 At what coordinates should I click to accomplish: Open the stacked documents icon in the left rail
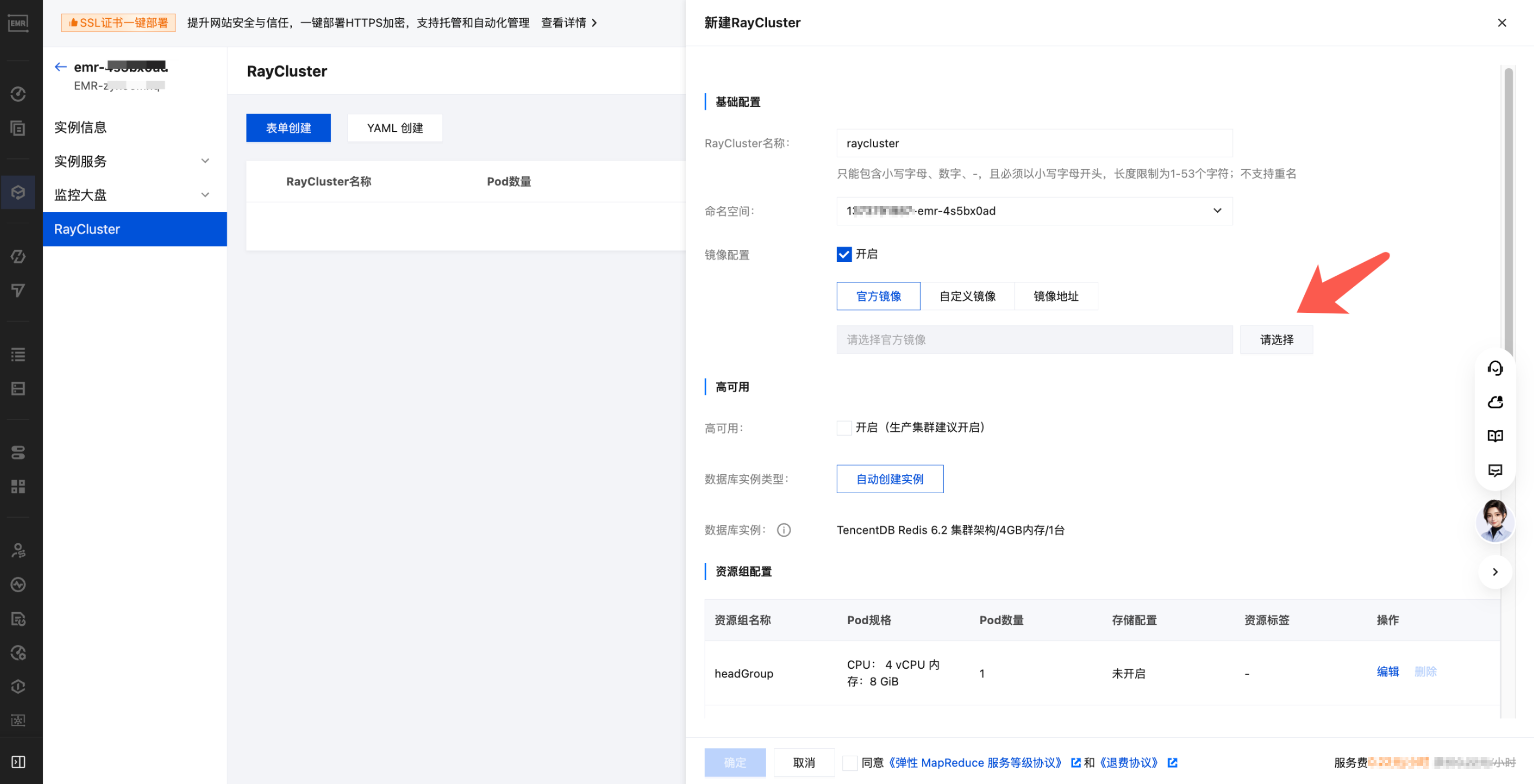[x=18, y=127]
